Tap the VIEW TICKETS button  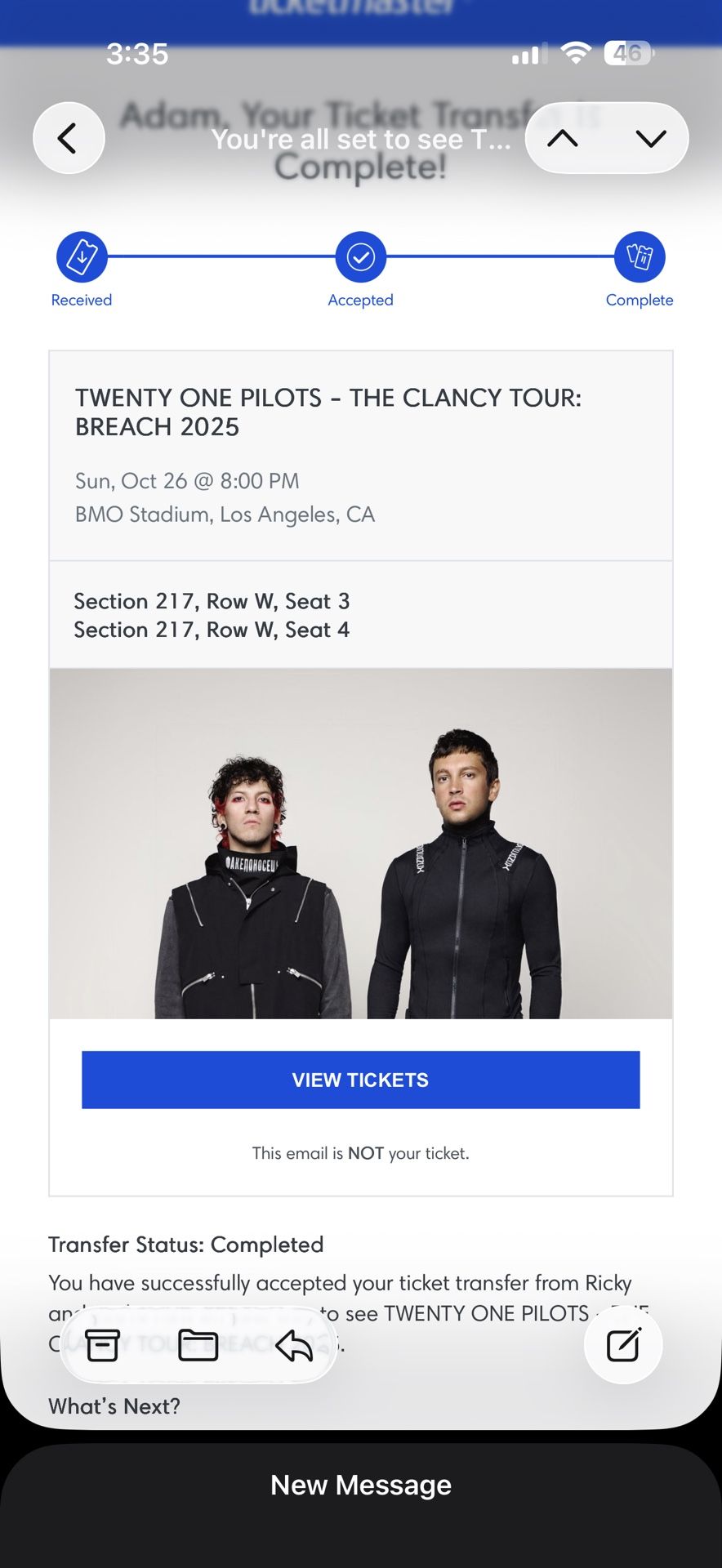click(360, 1080)
